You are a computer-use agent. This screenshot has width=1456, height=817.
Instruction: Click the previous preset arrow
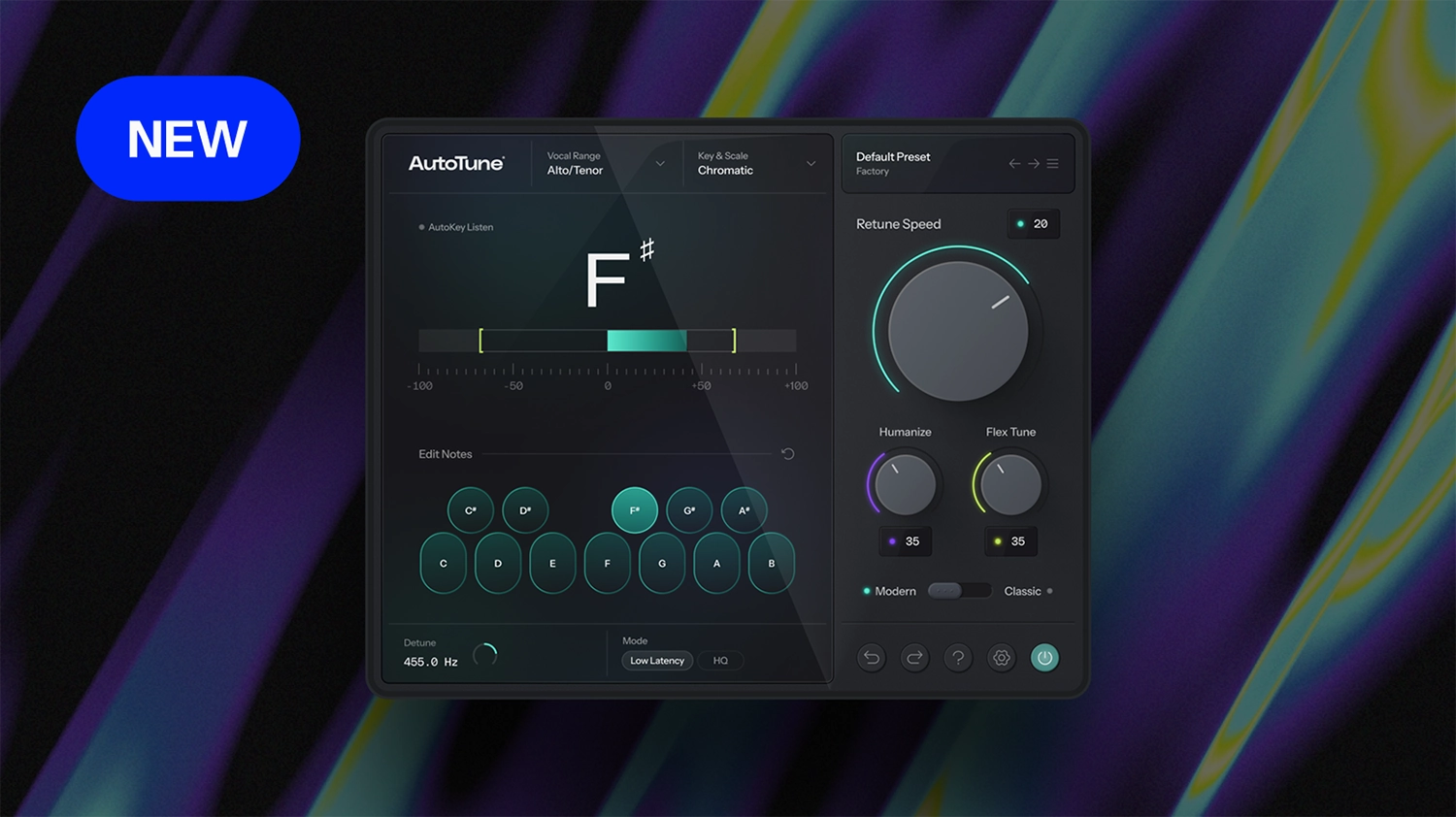click(1012, 163)
